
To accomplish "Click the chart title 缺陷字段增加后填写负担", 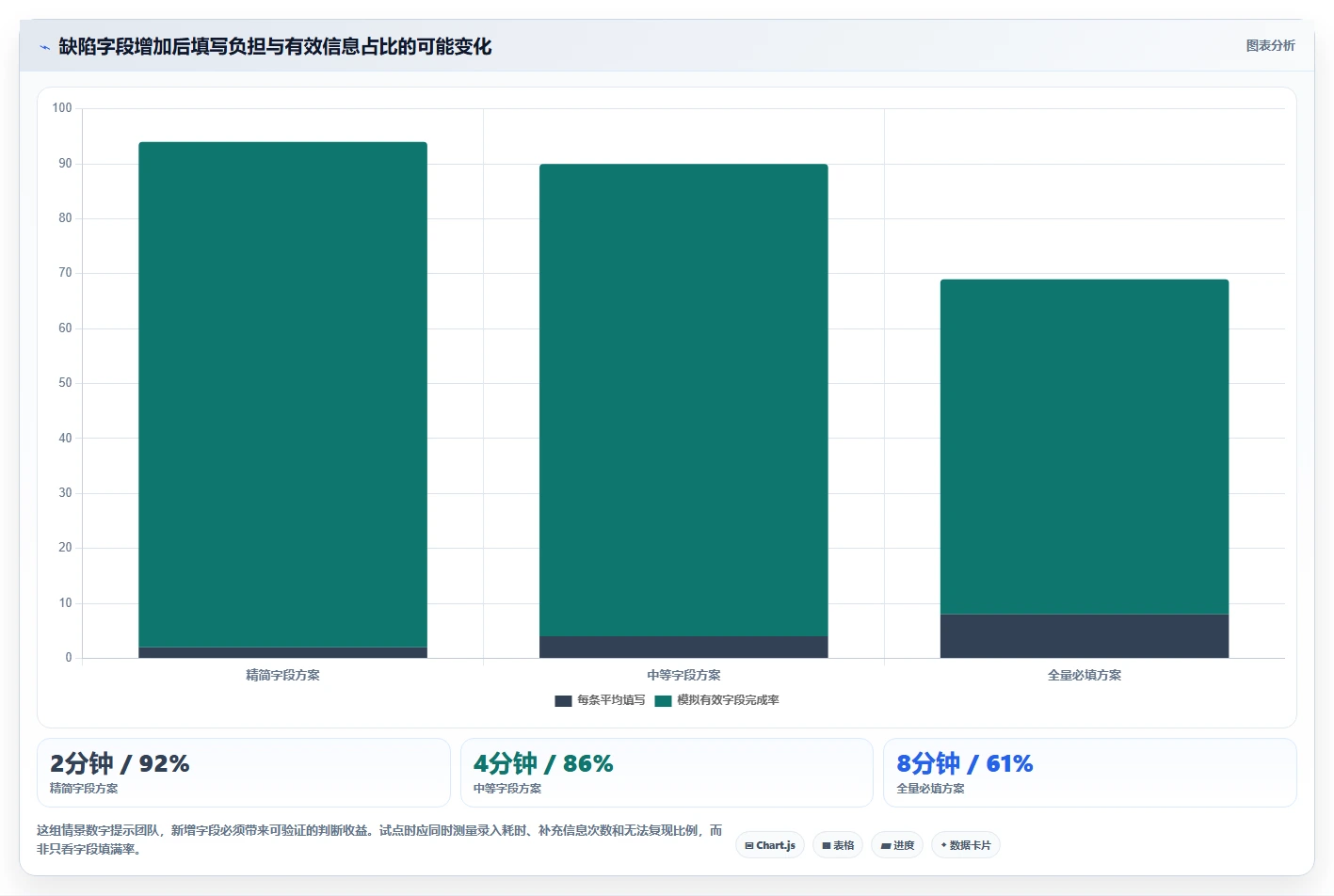I will (275, 46).
